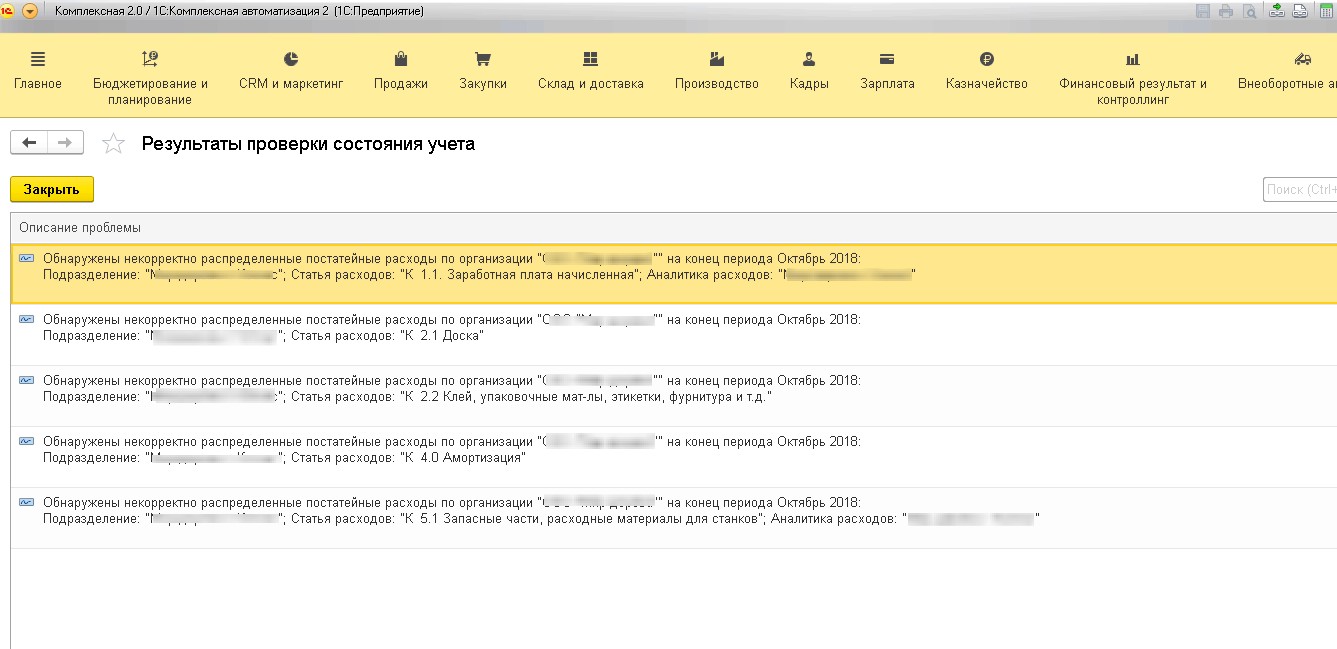This screenshot has width=1337, height=649.
Task: Click the CRM и маркетинг pie icon
Action: [x=291, y=59]
